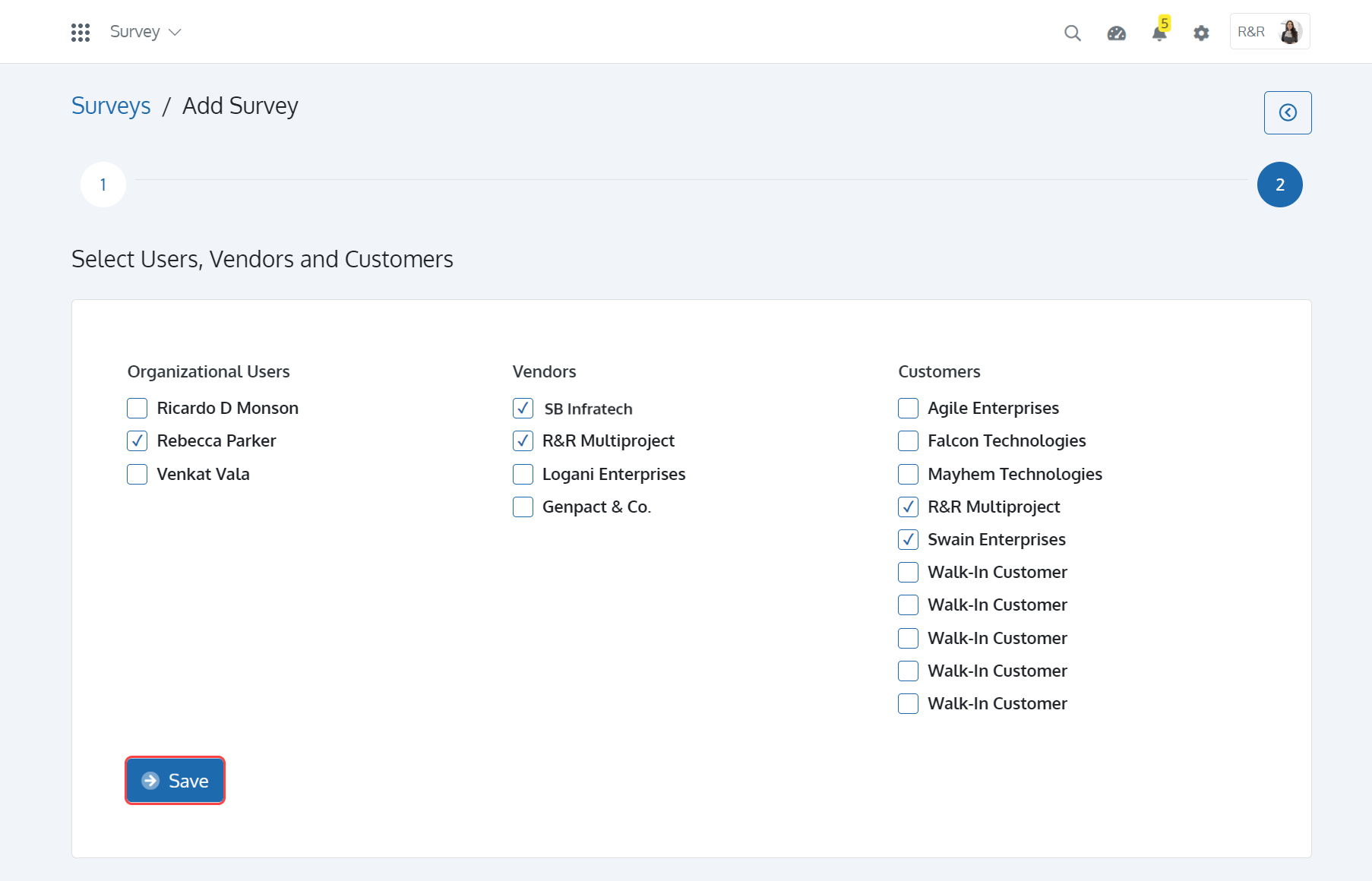Open the settings gear icon
The height and width of the screenshot is (881, 1372).
pyautogui.click(x=1201, y=33)
